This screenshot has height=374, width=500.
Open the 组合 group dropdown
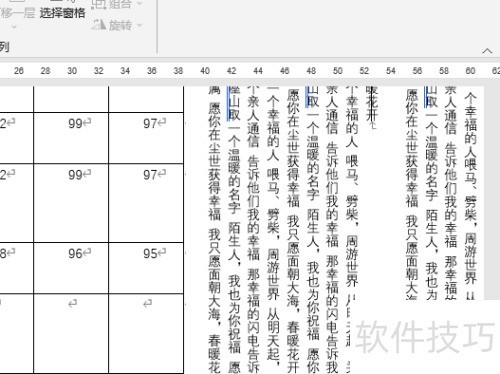[140, 3]
